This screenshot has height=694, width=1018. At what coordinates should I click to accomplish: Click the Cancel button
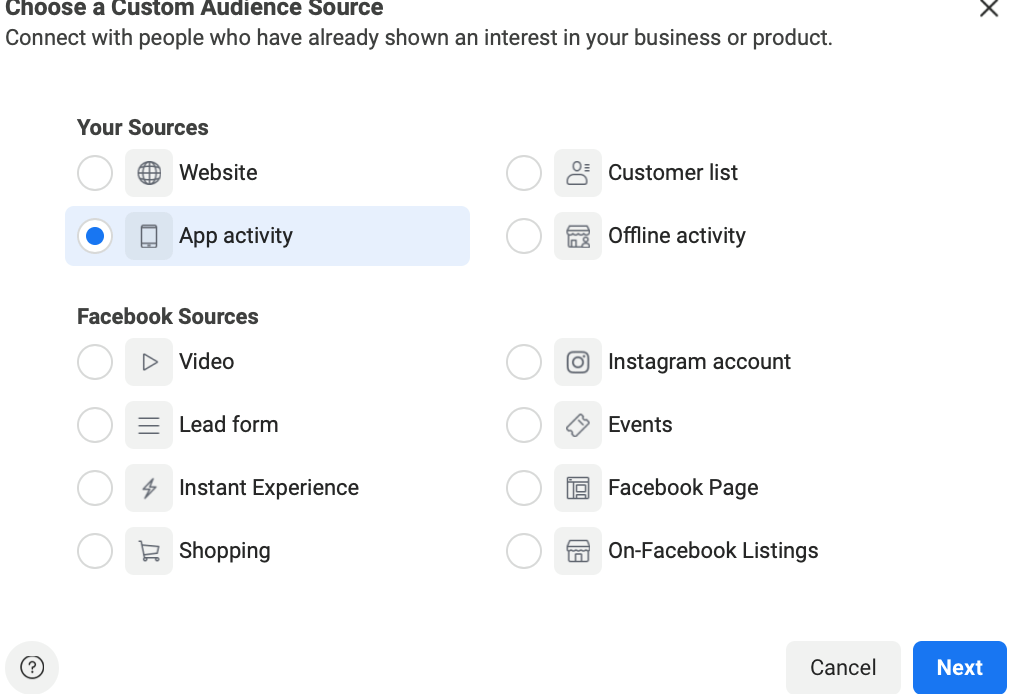pyautogui.click(x=843, y=667)
